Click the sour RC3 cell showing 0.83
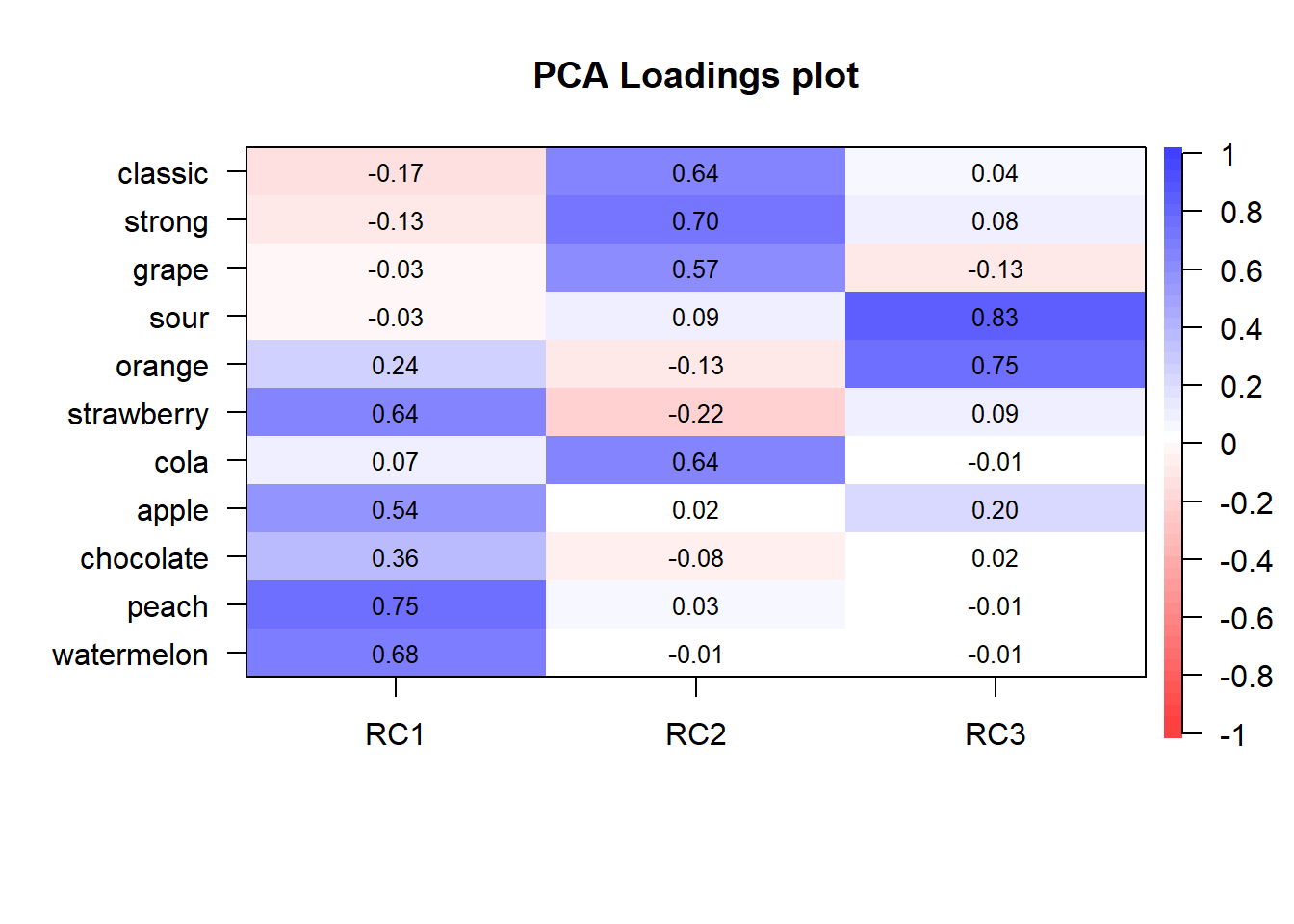 point(995,318)
